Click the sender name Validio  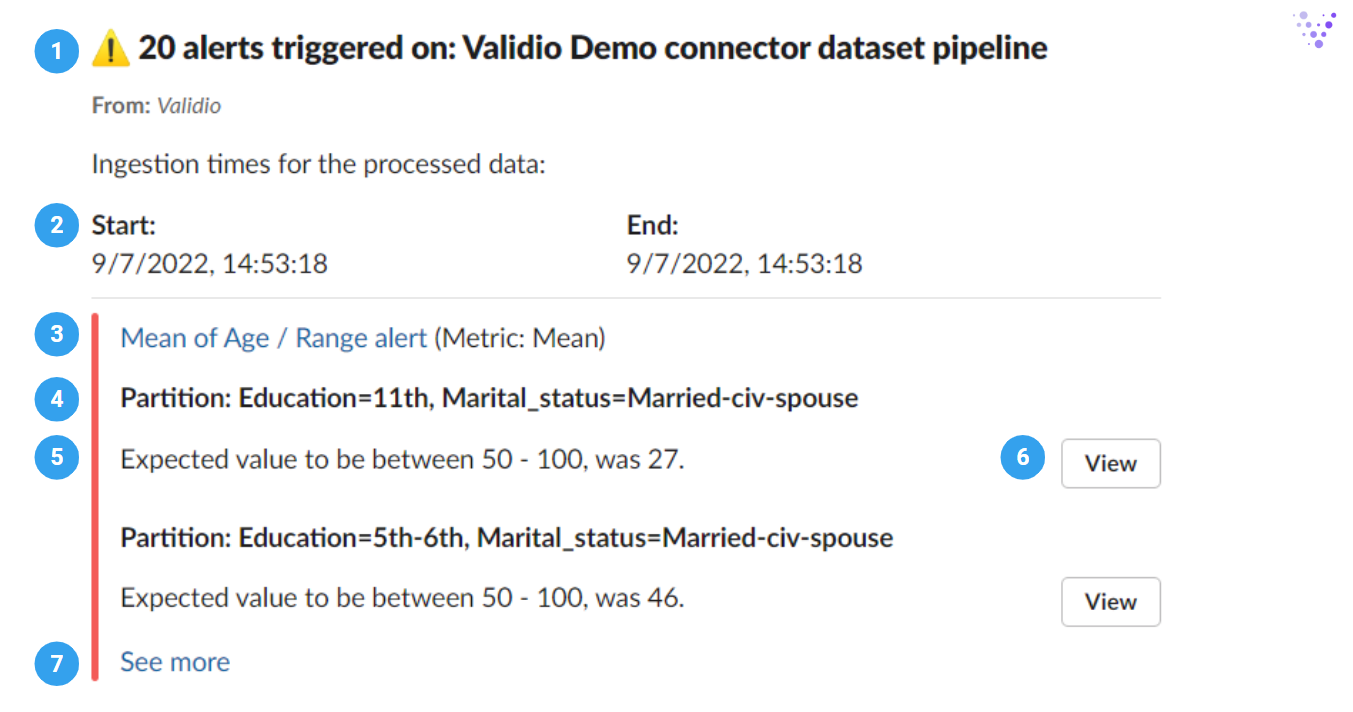[x=189, y=105]
